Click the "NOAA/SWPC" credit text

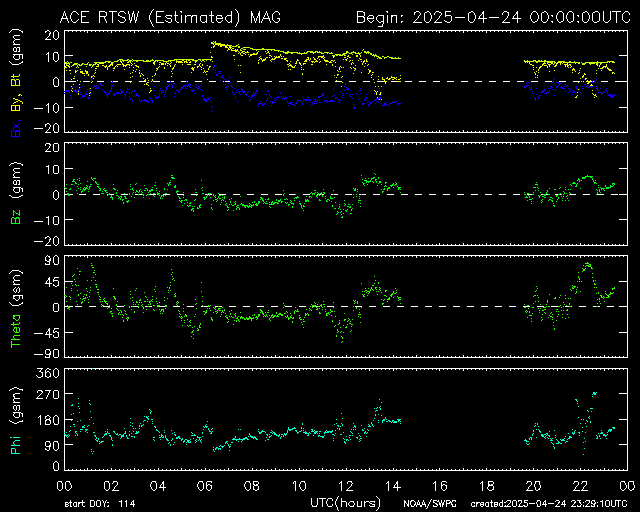pyautogui.click(x=430, y=504)
